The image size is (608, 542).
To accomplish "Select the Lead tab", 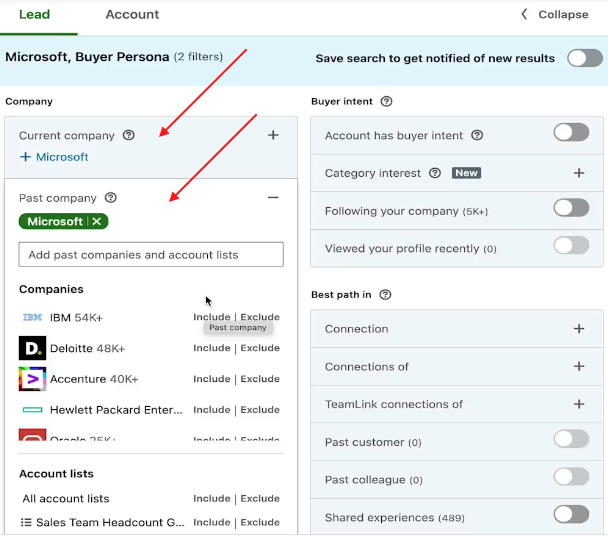I will point(33,15).
